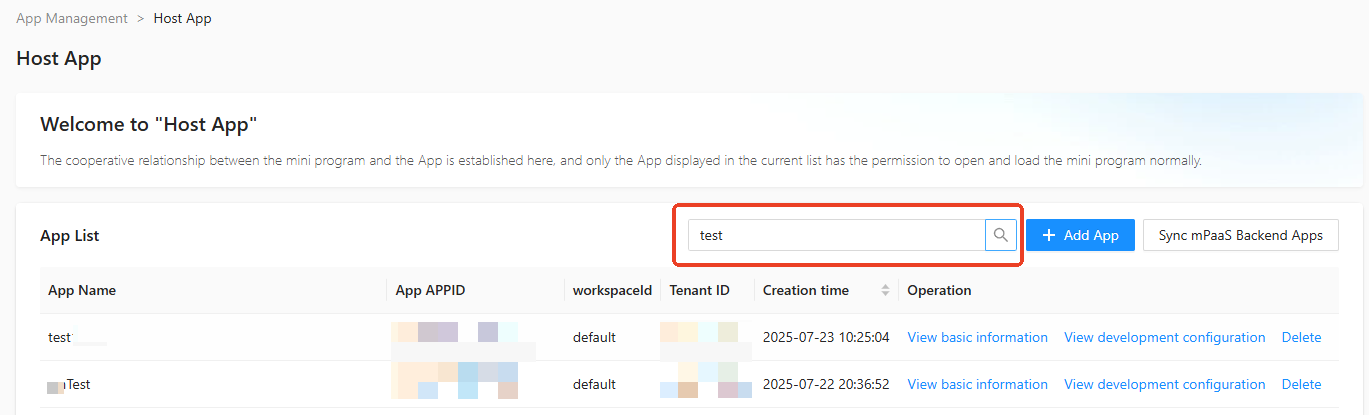Delete the app created 2025-07-23 10:25:04
The width and height of the screenshot is (1369, 415).
point(1301,337)
